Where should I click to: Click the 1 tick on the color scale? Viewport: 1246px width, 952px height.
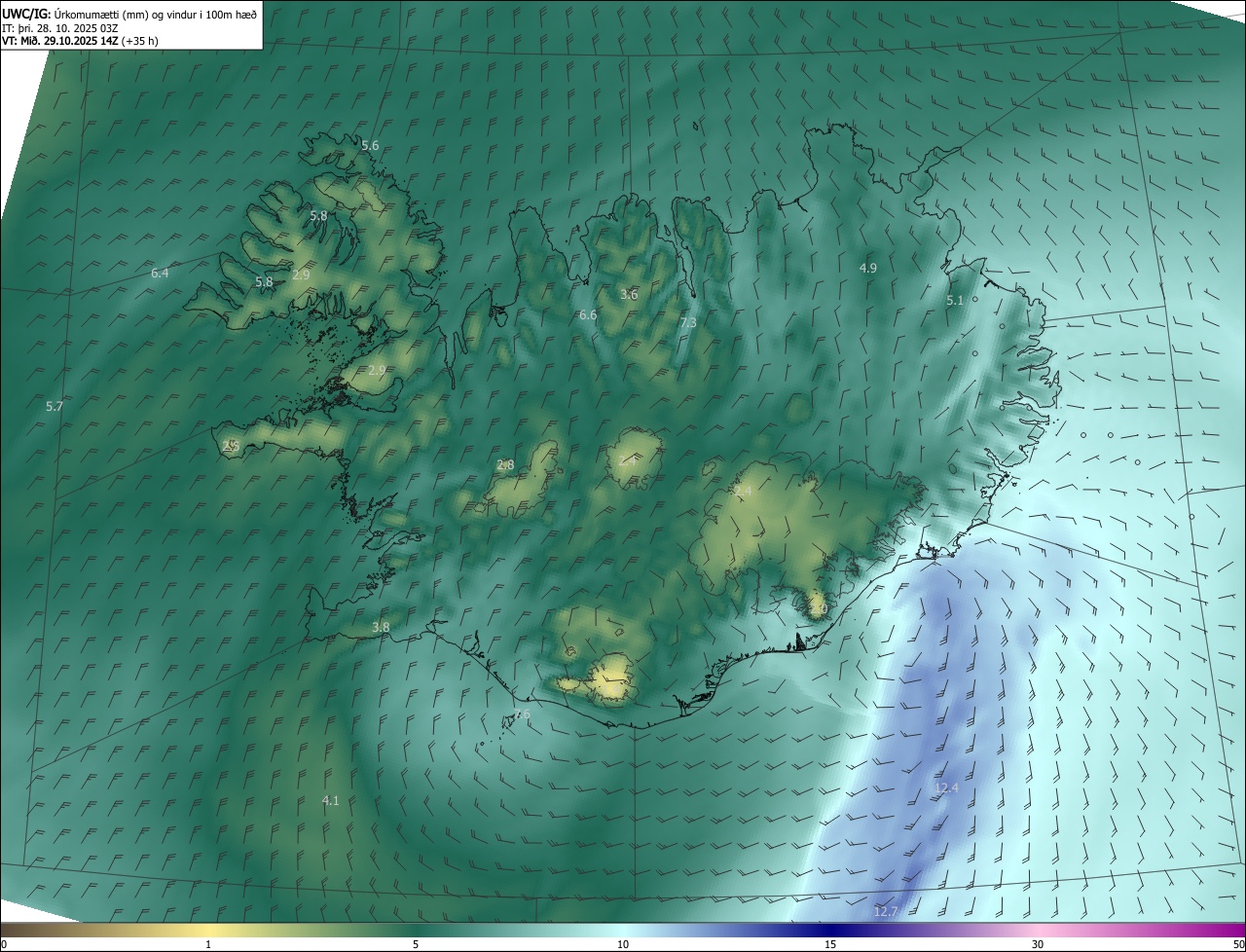pyautogui.click(x=208, y=944)
